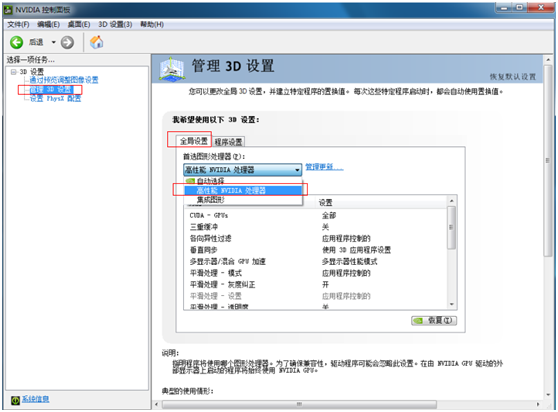Image resolution: width=558 pixels, height=412 pixels.
Task: Open the 文件(F) menu
Action: coord(18,24)
